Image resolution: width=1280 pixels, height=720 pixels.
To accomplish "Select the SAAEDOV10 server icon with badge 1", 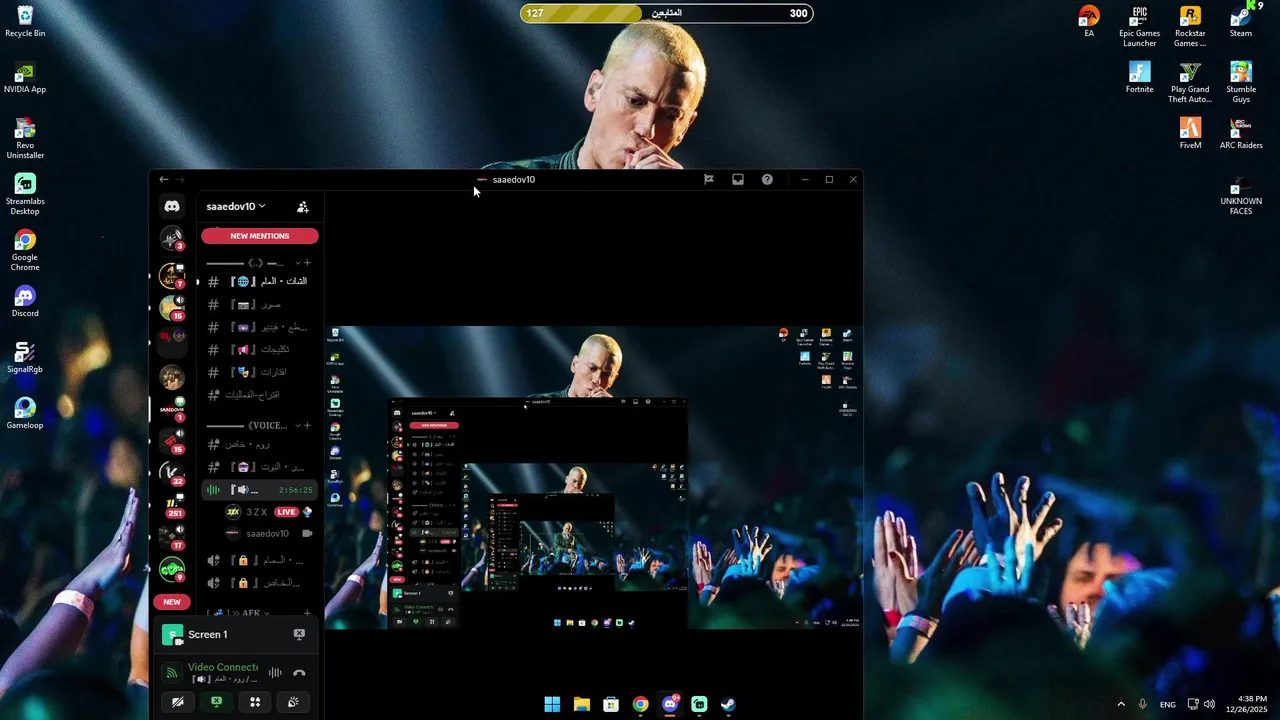I will pos(172,408).
